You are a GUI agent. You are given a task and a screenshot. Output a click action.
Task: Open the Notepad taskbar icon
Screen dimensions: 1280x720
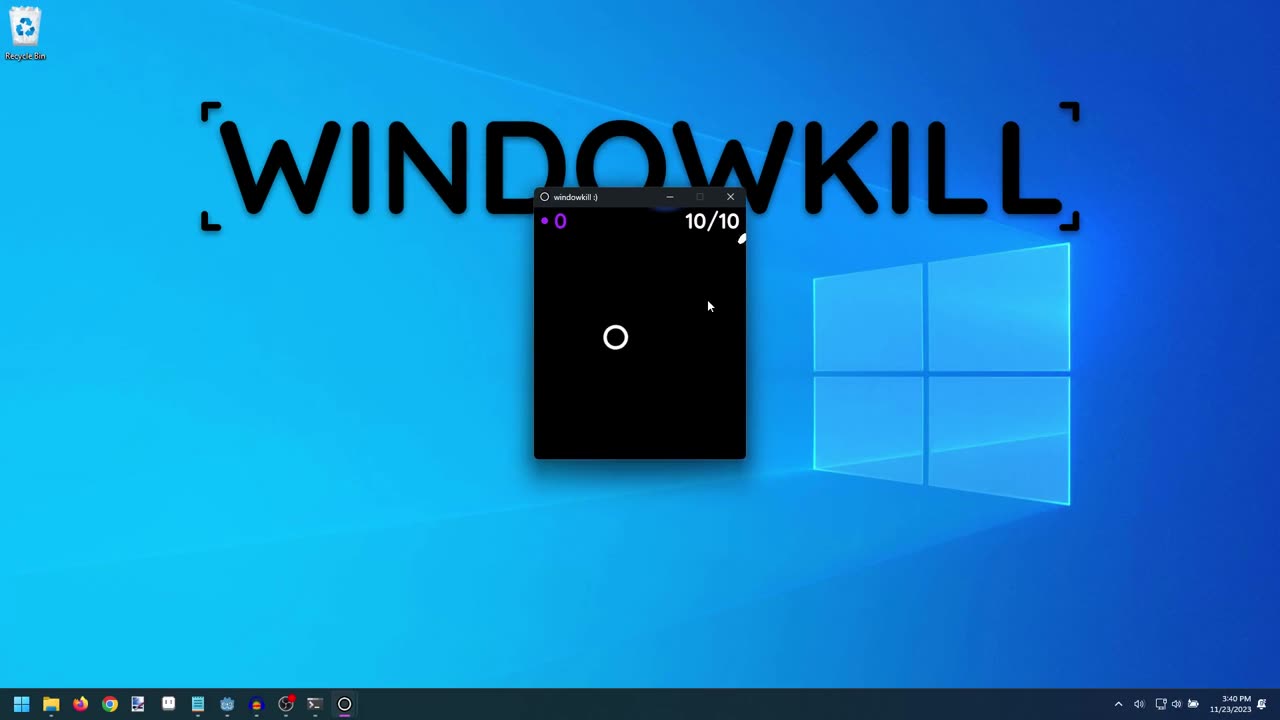pos(198,704)
